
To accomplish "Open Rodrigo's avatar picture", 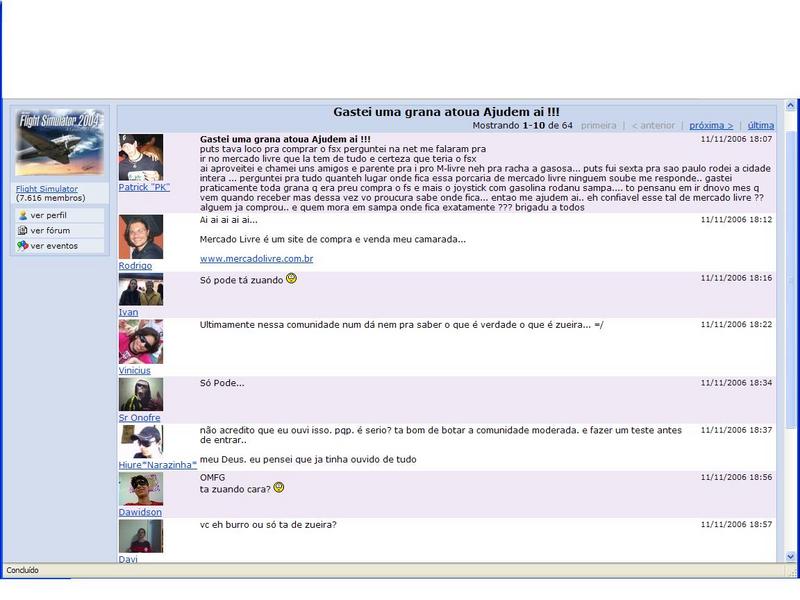I will click(x=141, y=237).
